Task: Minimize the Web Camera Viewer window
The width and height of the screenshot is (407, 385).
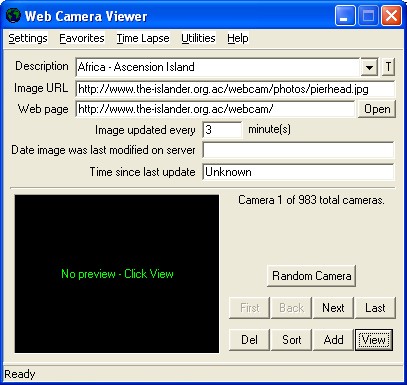Action: [x=345, y=15]
